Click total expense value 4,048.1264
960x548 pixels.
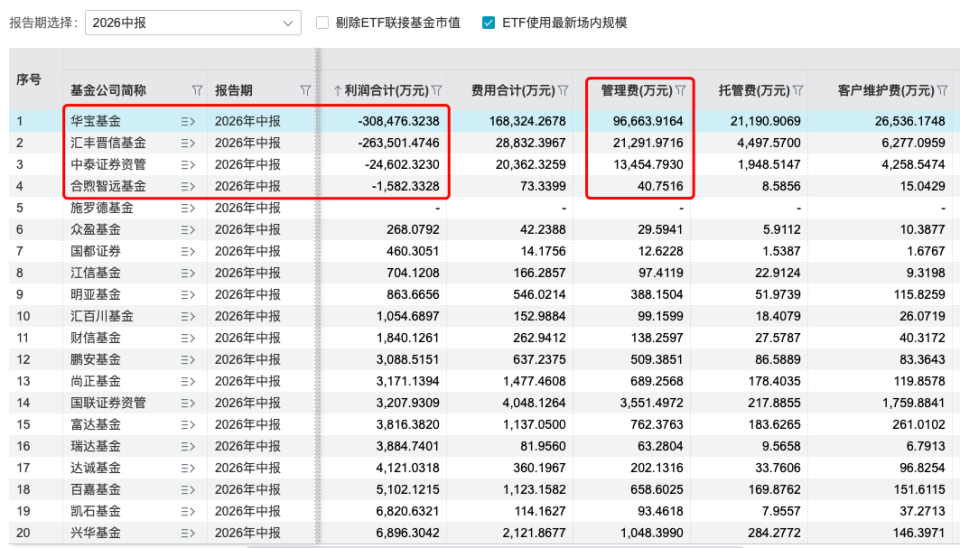(534, 403)
